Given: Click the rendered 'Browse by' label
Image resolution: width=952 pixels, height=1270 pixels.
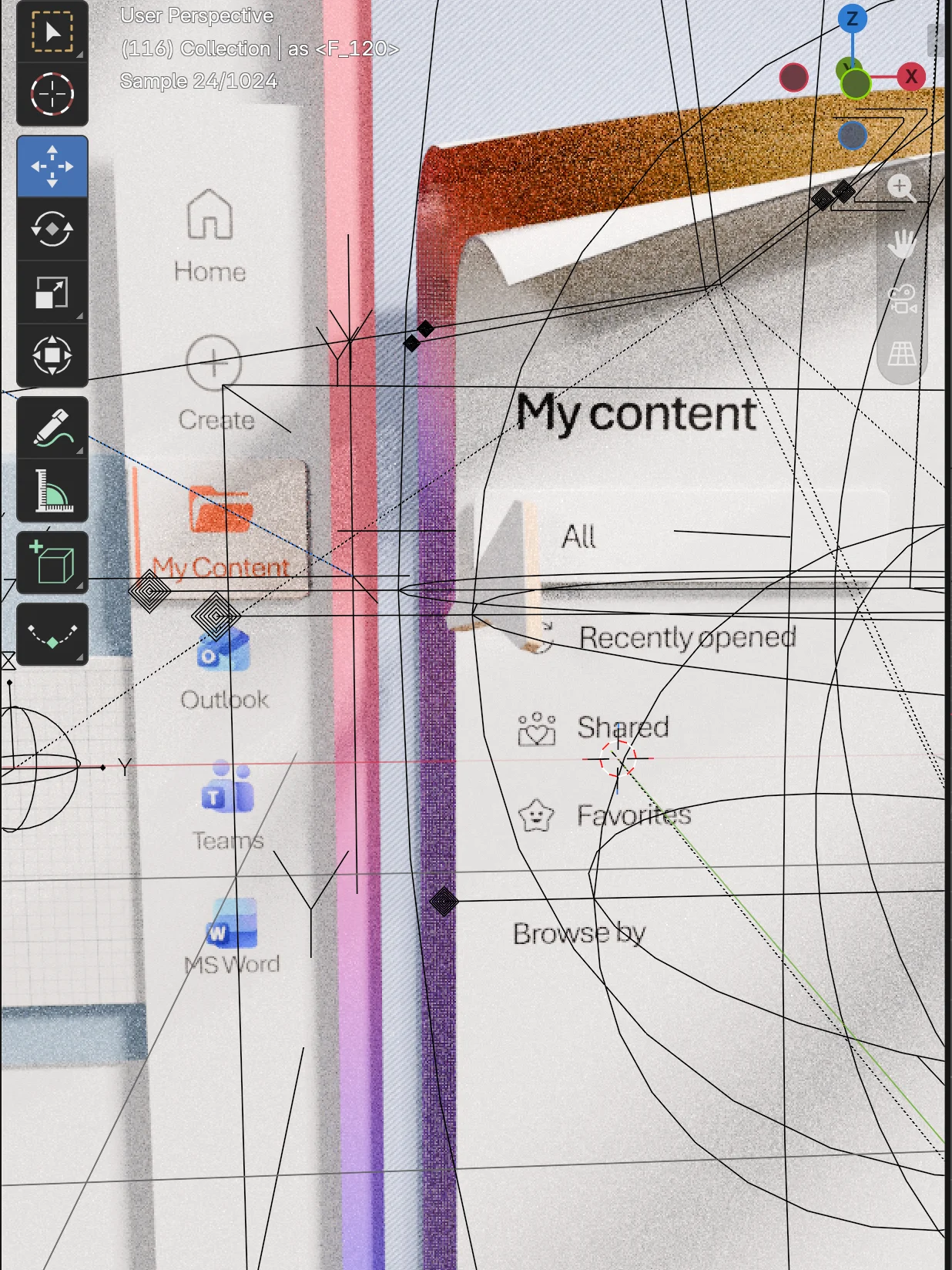Looking at the screenshot, I should pyautogui.click(x=580, y=934).
